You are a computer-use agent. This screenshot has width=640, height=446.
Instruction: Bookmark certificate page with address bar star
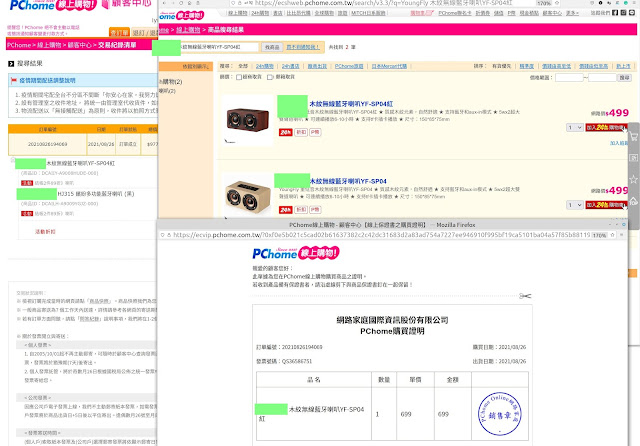612,235
